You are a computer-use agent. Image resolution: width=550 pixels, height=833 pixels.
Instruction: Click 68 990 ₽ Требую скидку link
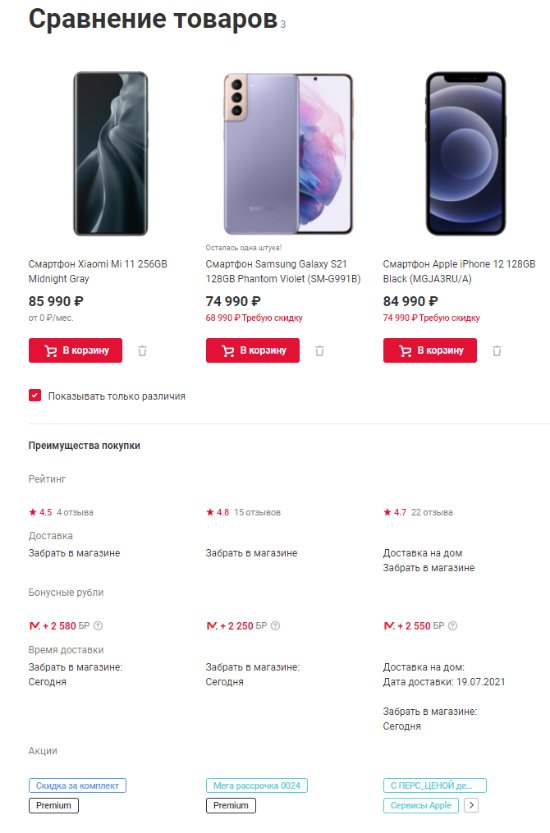[254, 318]
